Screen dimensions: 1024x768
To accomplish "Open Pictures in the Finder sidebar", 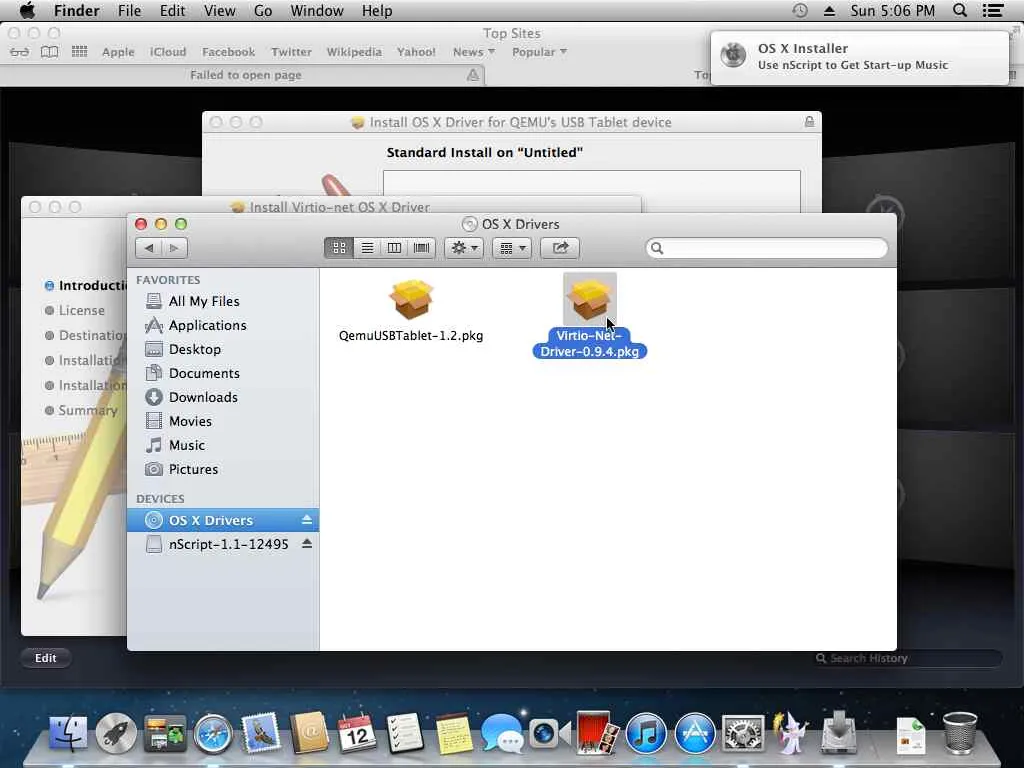I will click(x=223, y=470).
